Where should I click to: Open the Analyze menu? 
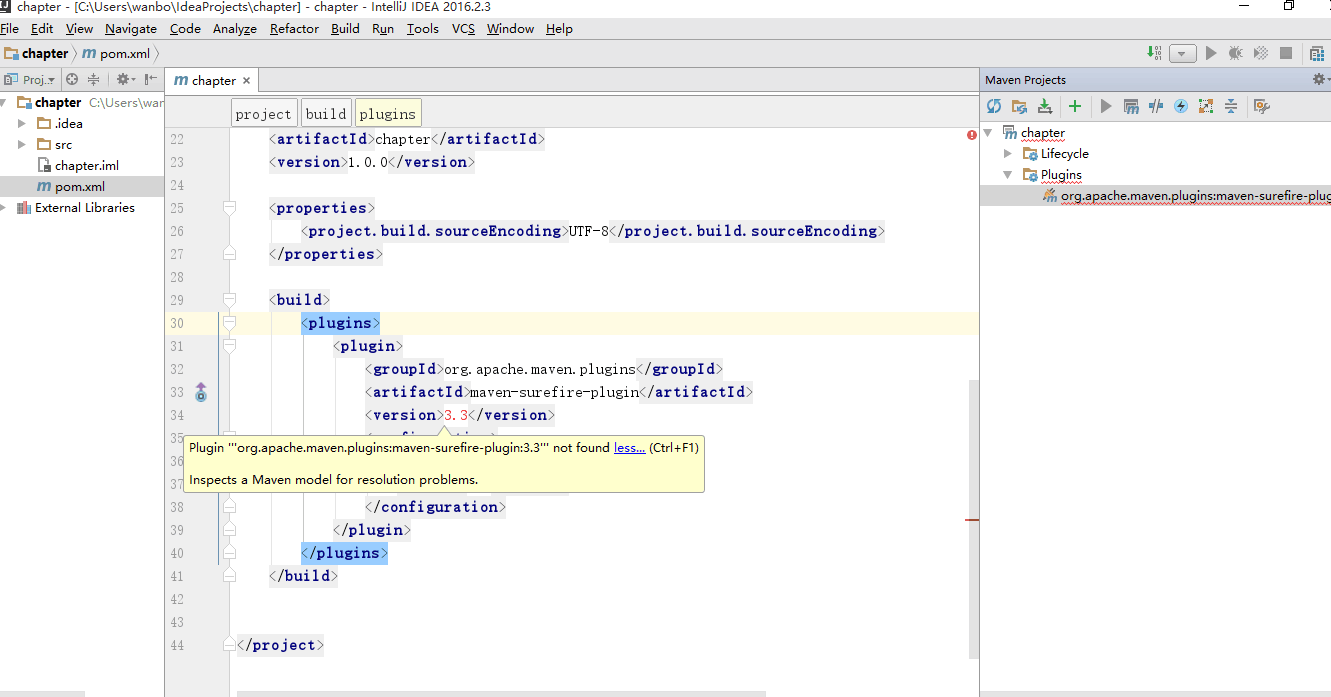pyautogui.click(x=235, y=29)
